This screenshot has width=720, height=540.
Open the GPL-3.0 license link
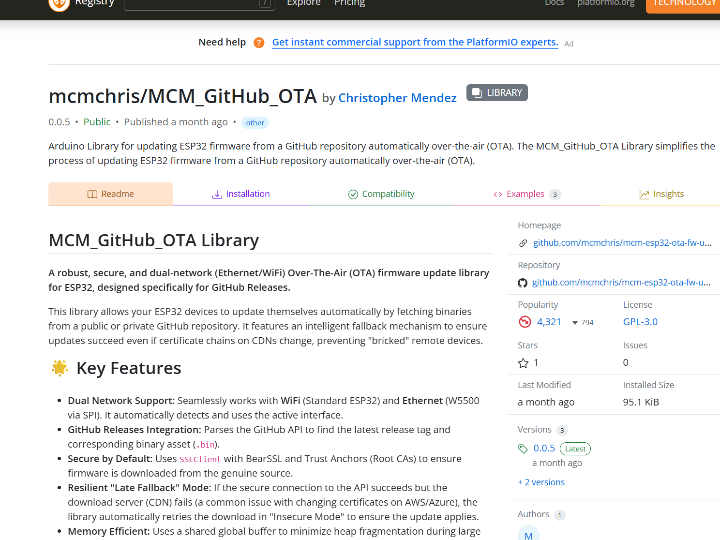tap(640, 322)
